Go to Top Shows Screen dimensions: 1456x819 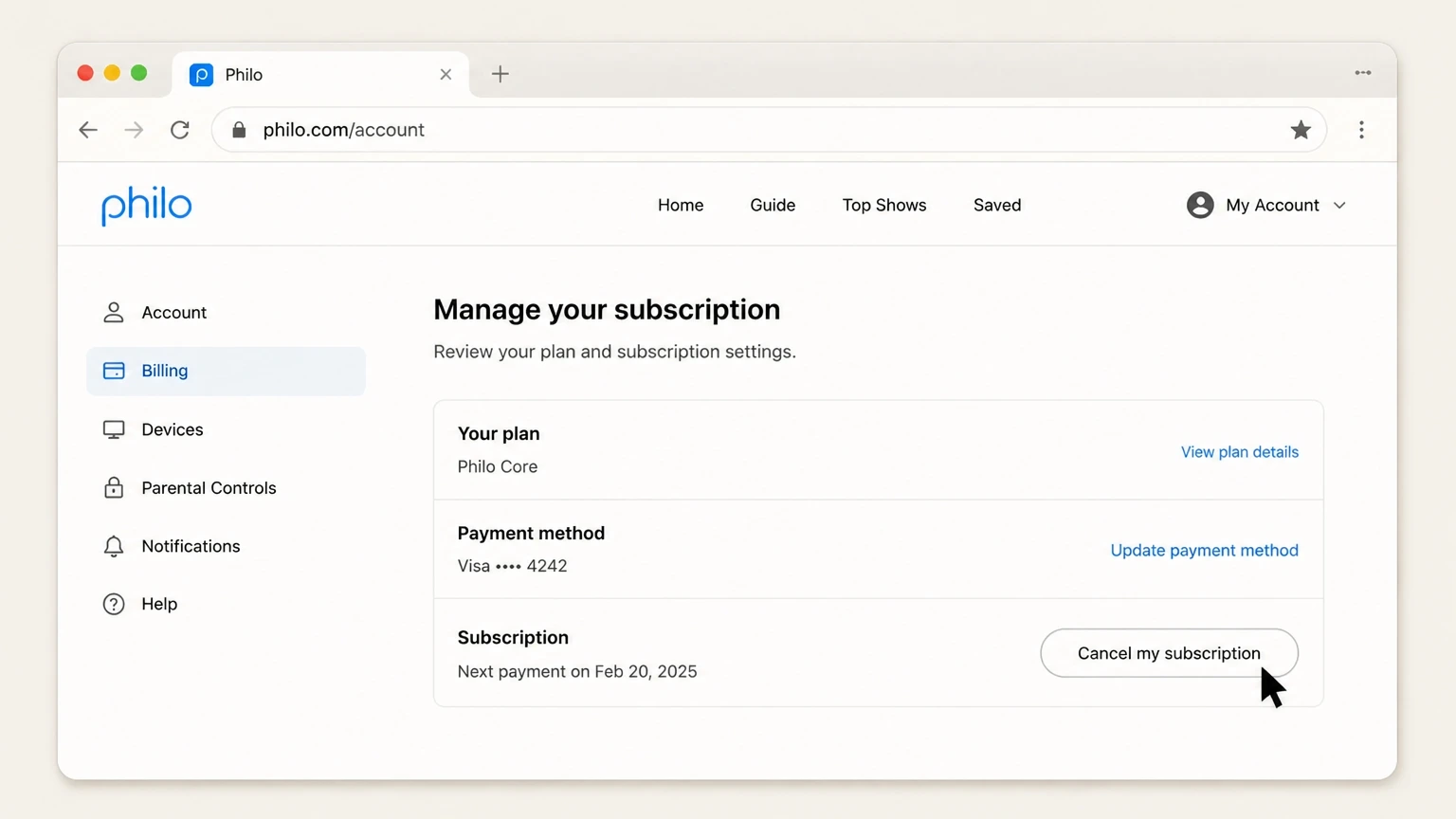(x=884, y=205)
